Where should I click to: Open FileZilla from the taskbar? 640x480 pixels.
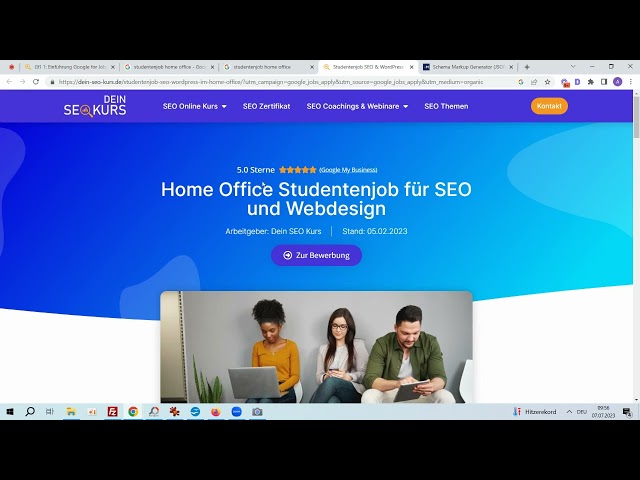coord(112,411)
